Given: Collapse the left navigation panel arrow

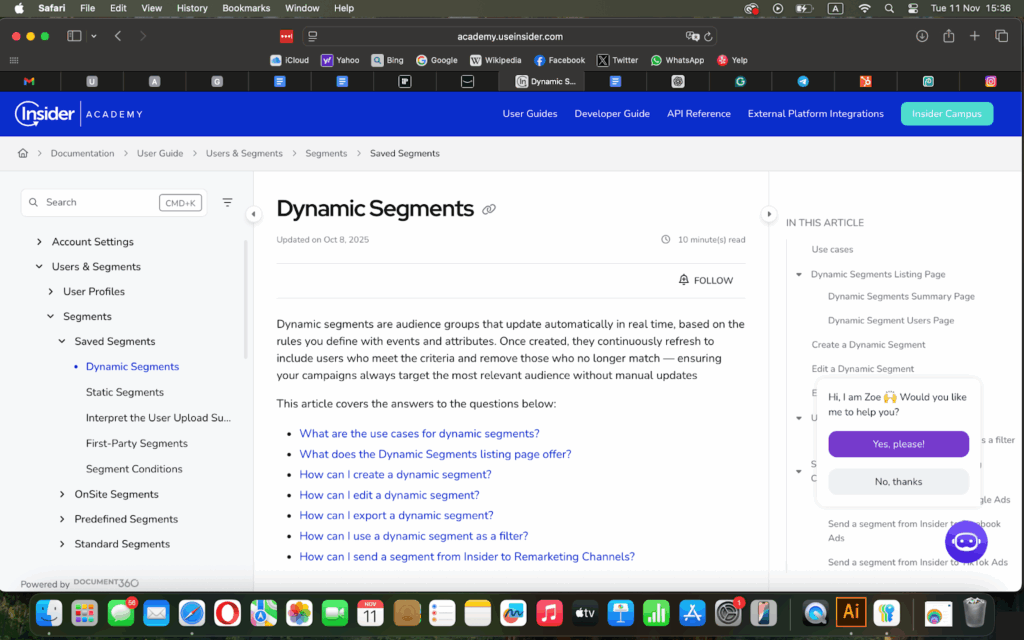Looking at the screenshot, I should 253,214.
